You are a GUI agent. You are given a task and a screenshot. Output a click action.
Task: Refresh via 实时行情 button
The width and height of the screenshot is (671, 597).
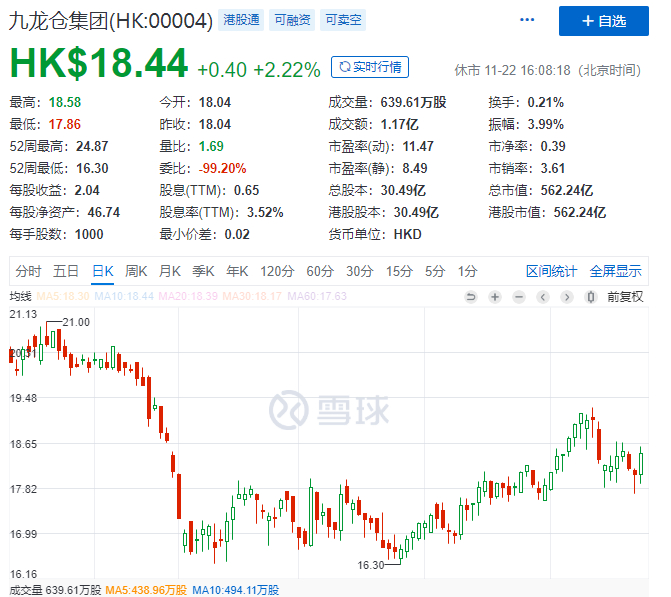370,67
